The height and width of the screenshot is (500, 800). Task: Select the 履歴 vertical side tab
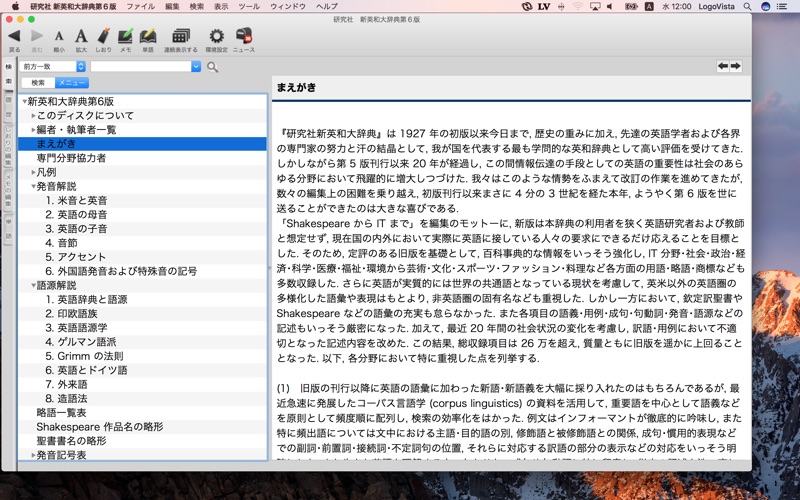point(9,107)
